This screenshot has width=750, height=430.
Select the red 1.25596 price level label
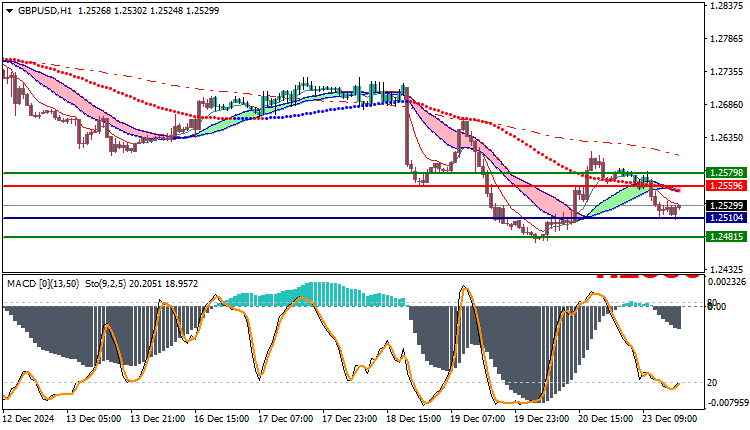726,186
